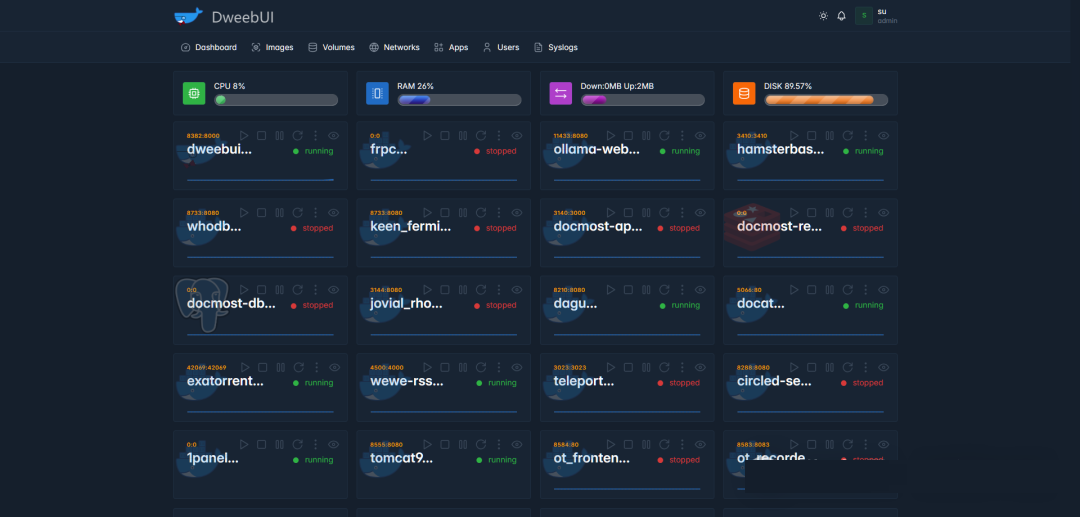Toggle the light/dark theme sun icon
Viewport: 1080px width, 517px height.
click(x=823, y=16)
